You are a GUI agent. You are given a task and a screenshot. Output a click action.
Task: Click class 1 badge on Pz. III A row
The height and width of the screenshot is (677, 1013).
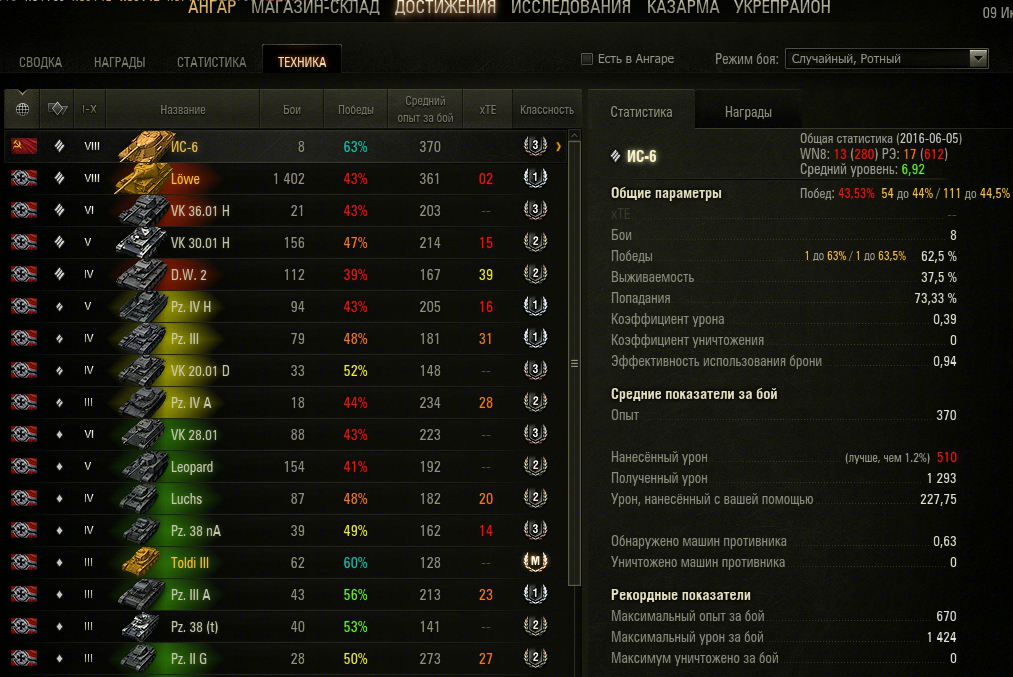click(x=535, y=594)
